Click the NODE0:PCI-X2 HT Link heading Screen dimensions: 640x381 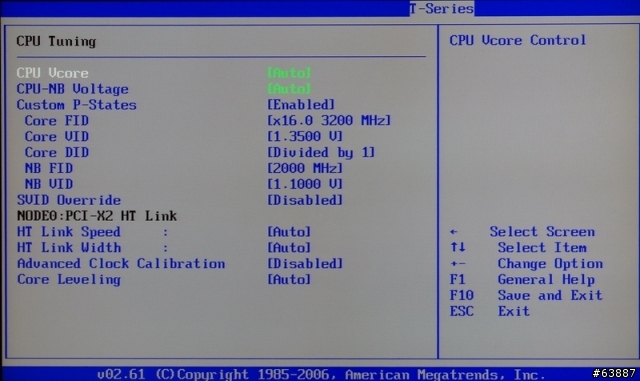coord(97,216)
